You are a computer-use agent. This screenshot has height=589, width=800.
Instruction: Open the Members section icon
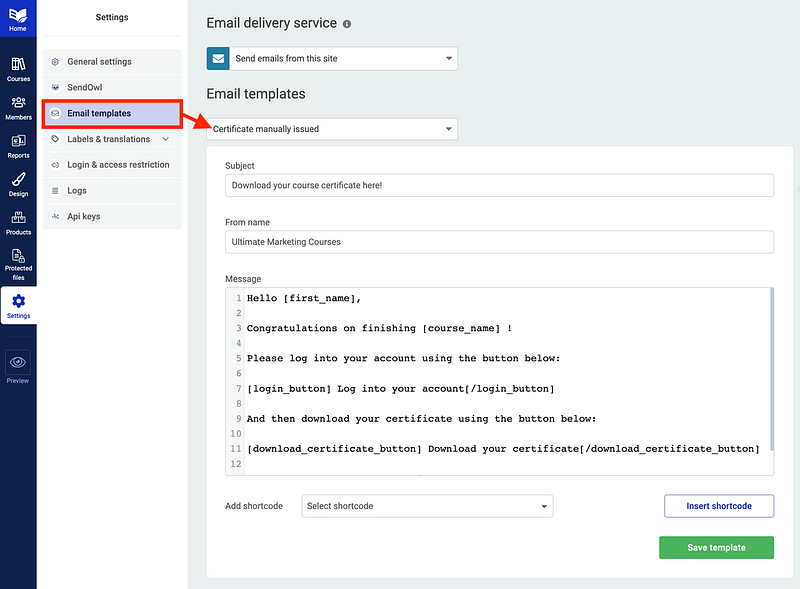tap(18, 108)
